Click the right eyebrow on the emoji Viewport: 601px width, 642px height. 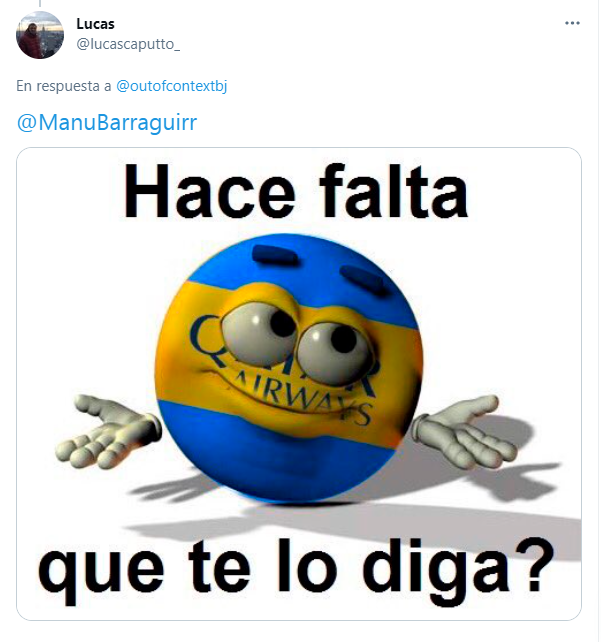pos(362,278)
